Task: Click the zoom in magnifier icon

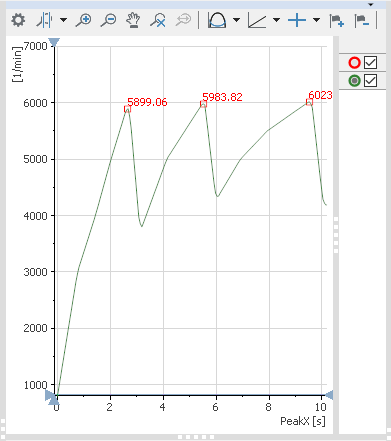Action: click(x=83, y=20)
